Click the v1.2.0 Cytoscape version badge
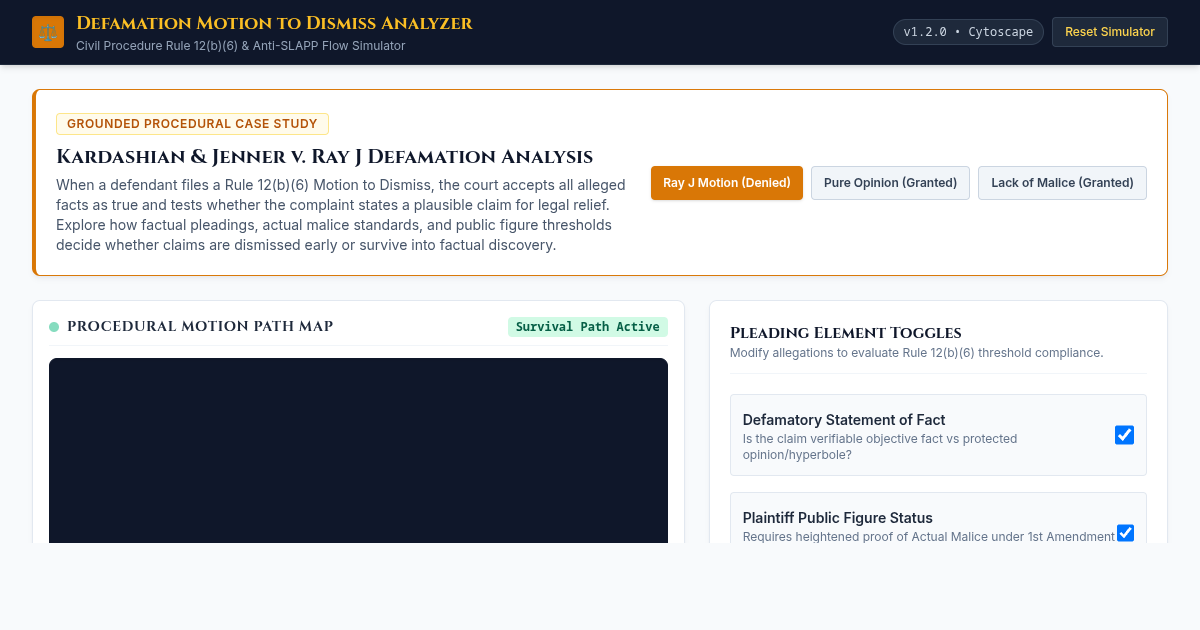Viewport: 1200px width, 630px height. coord(968,32)
